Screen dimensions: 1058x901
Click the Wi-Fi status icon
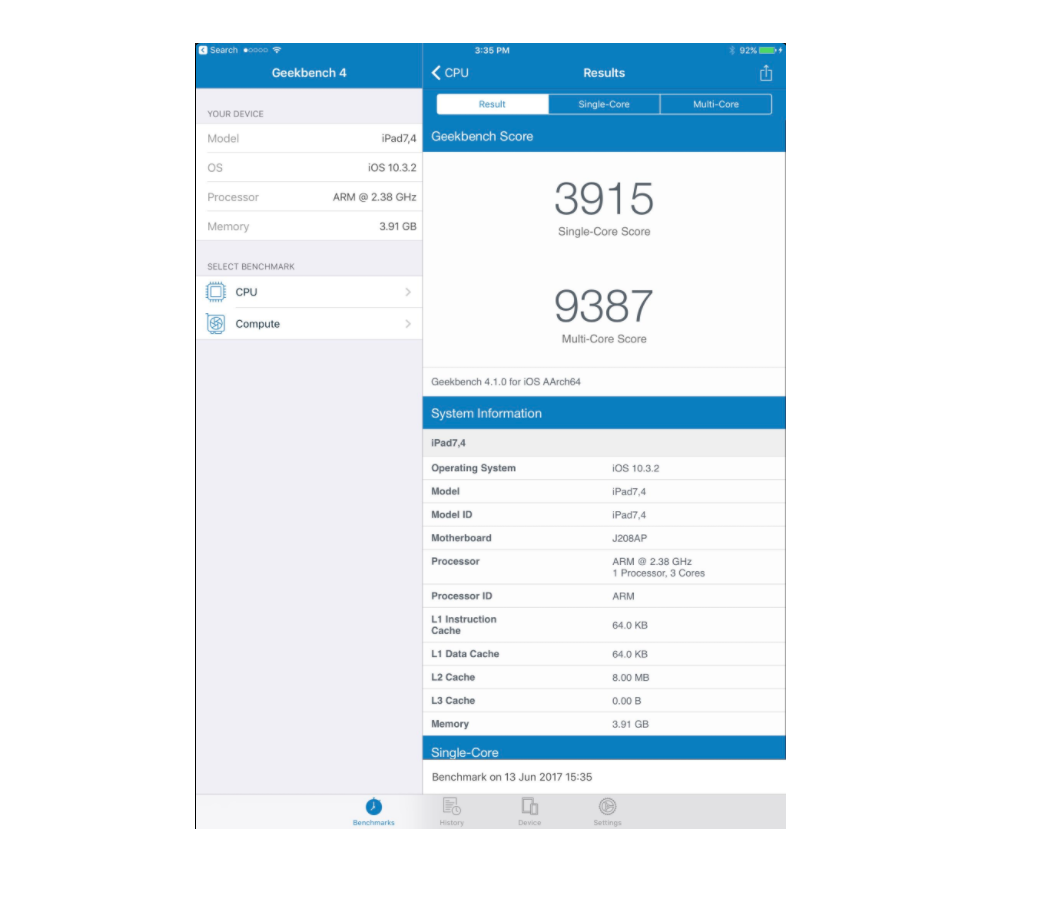(x=277, y=50)
